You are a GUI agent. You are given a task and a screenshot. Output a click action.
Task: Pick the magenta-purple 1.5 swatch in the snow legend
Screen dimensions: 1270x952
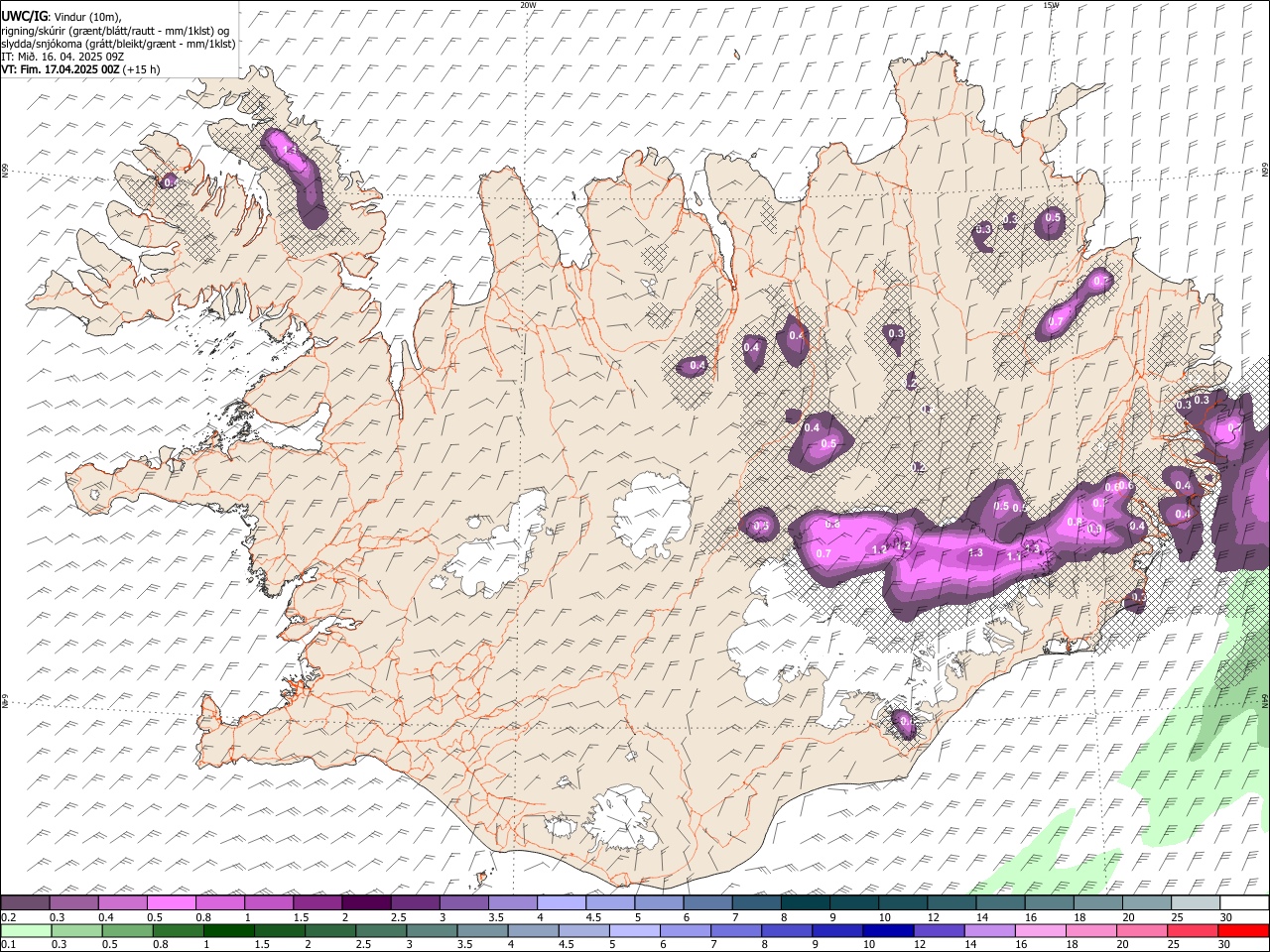pos(317,903)
